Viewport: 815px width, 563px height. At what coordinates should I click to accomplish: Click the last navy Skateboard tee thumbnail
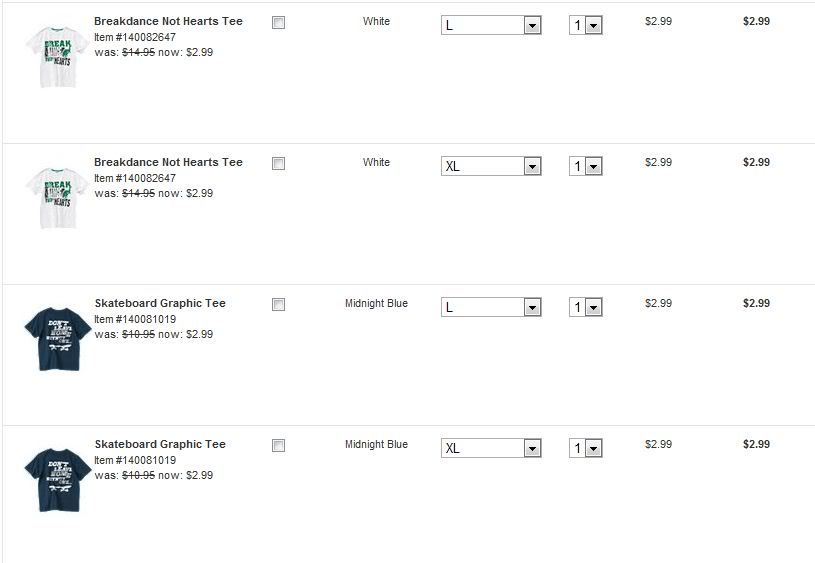(x=58, y=479)
